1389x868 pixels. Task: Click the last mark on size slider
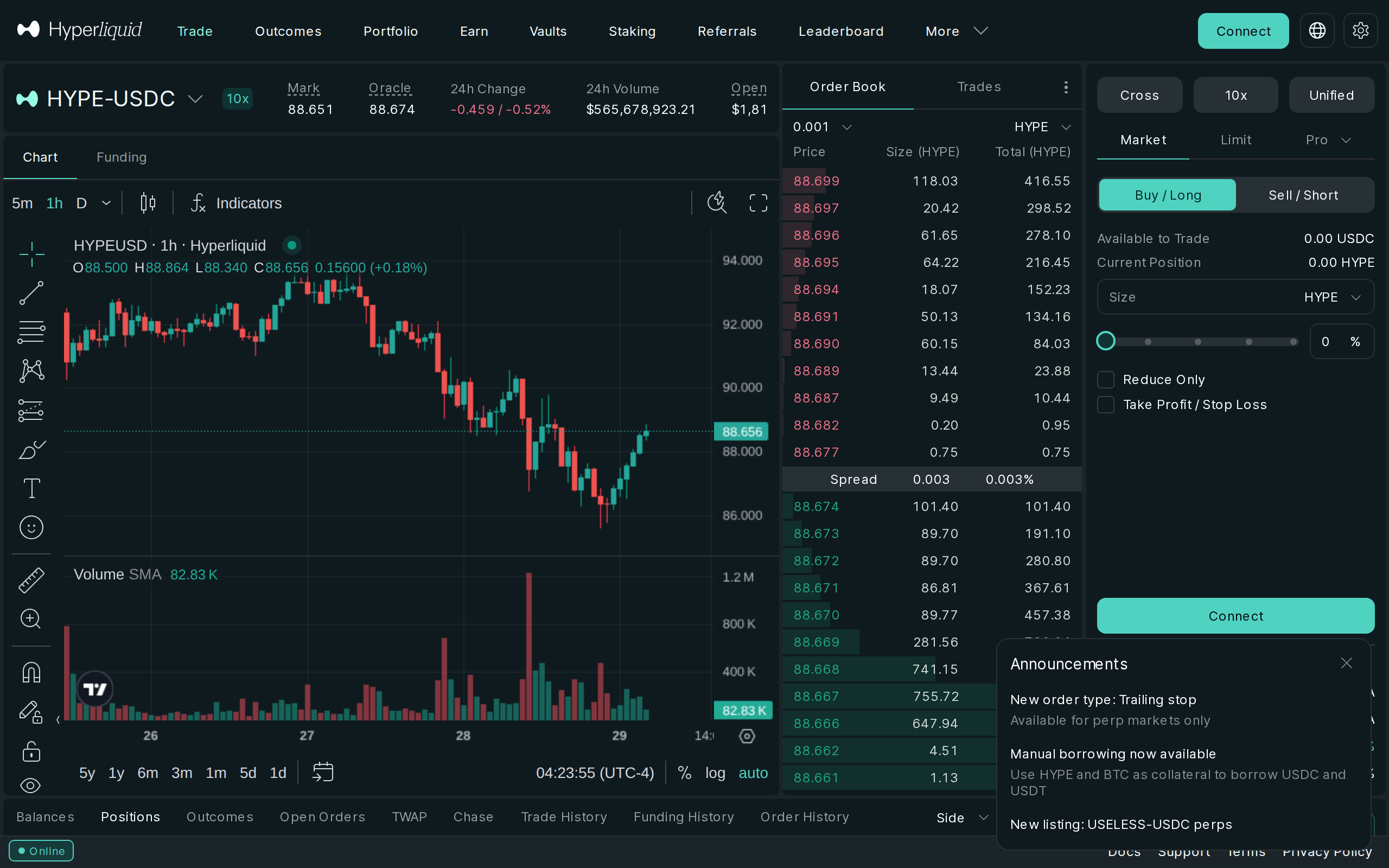tap(1293, 342)
